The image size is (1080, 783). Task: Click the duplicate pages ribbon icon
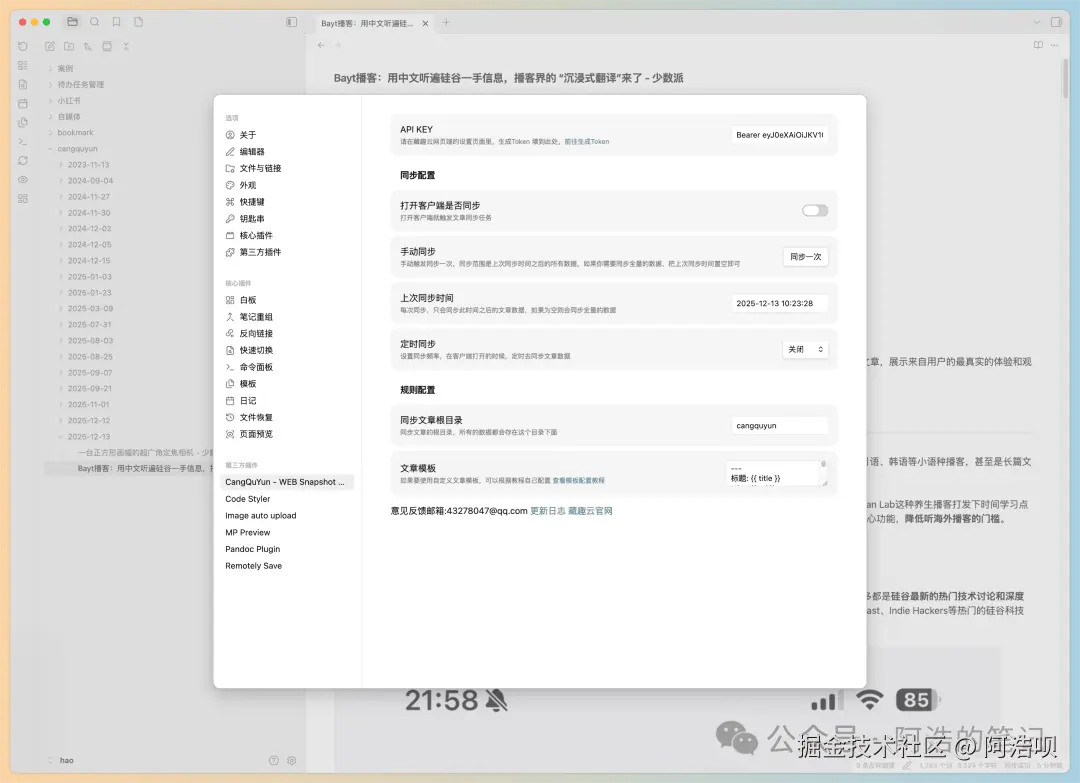tap(23, 123)
